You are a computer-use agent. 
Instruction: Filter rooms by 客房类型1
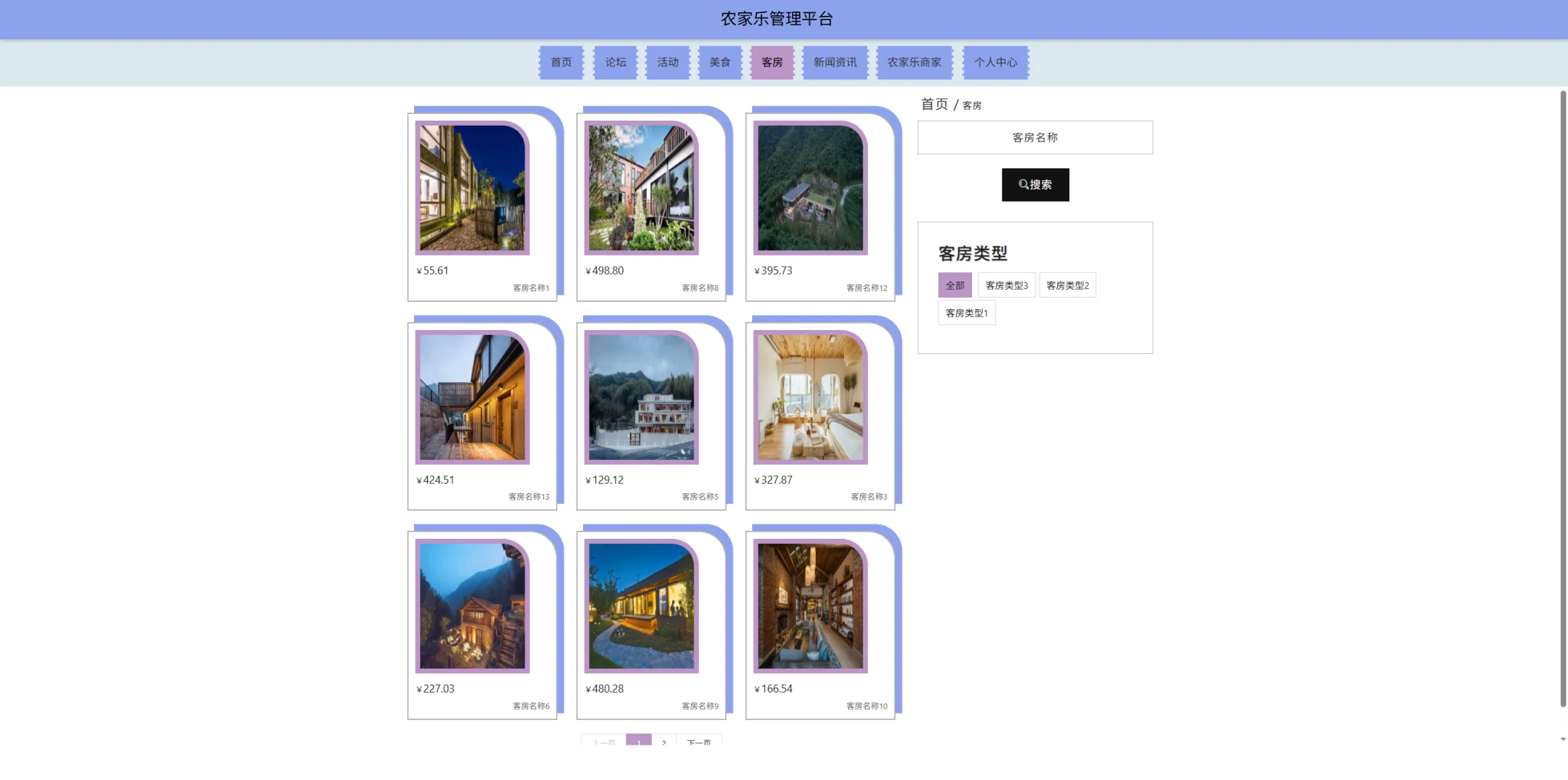(966, 312)
